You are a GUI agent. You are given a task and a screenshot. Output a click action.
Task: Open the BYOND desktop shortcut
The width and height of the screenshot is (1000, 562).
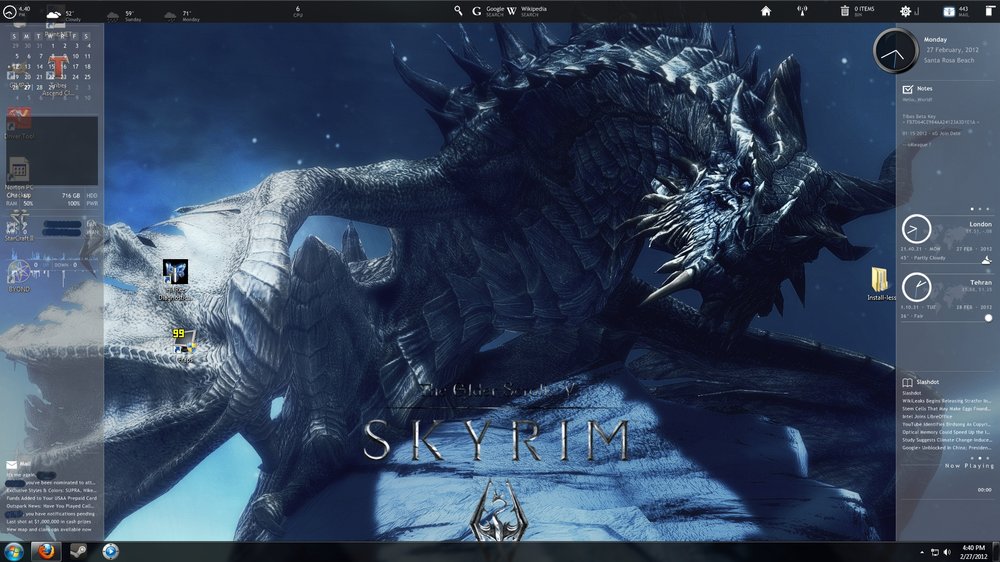click(x=18, y=276)
